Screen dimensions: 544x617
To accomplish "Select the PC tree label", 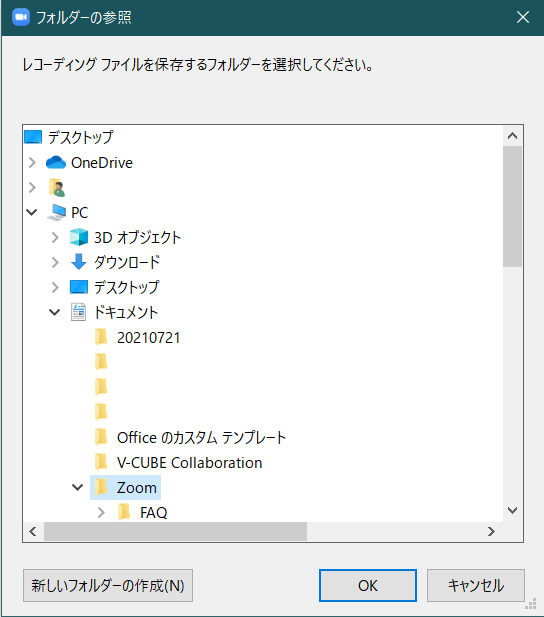I will pyautogui.click(x=80, y=213).
